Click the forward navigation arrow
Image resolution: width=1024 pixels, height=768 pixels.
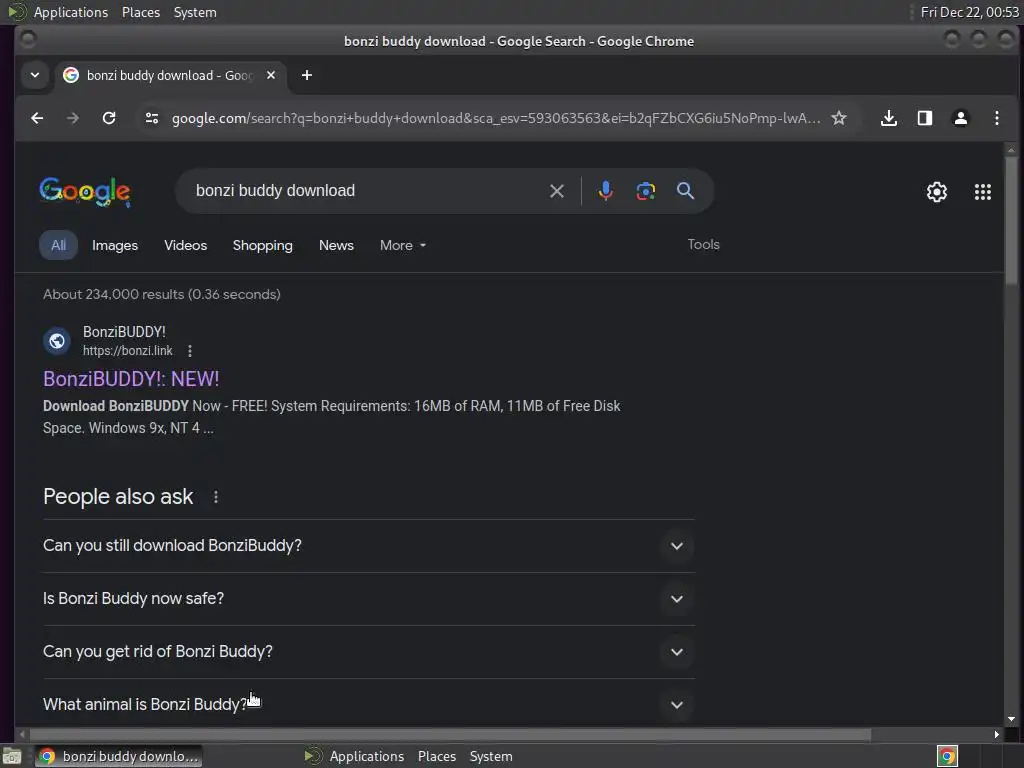pos(73,118)
